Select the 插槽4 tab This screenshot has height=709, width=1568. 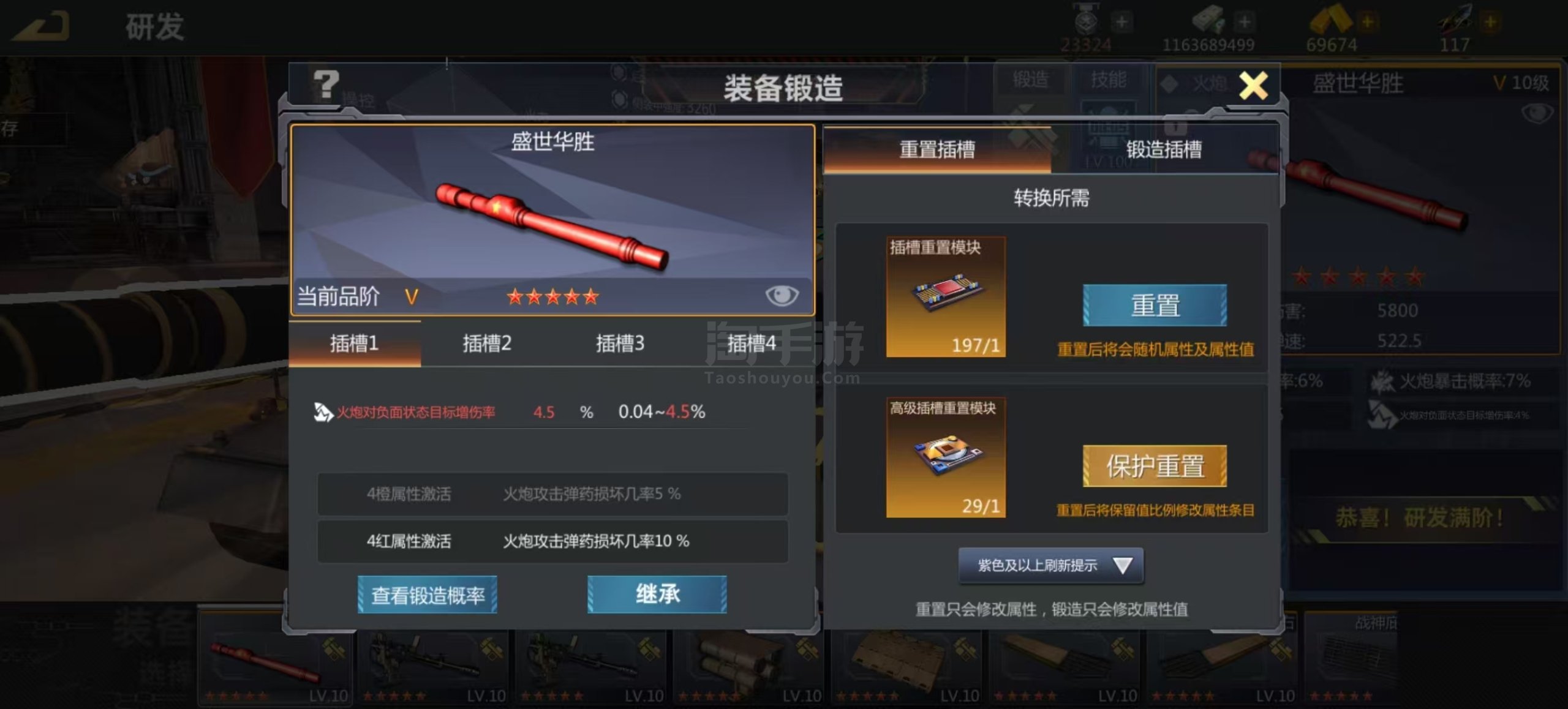click(x=752, y=343)
